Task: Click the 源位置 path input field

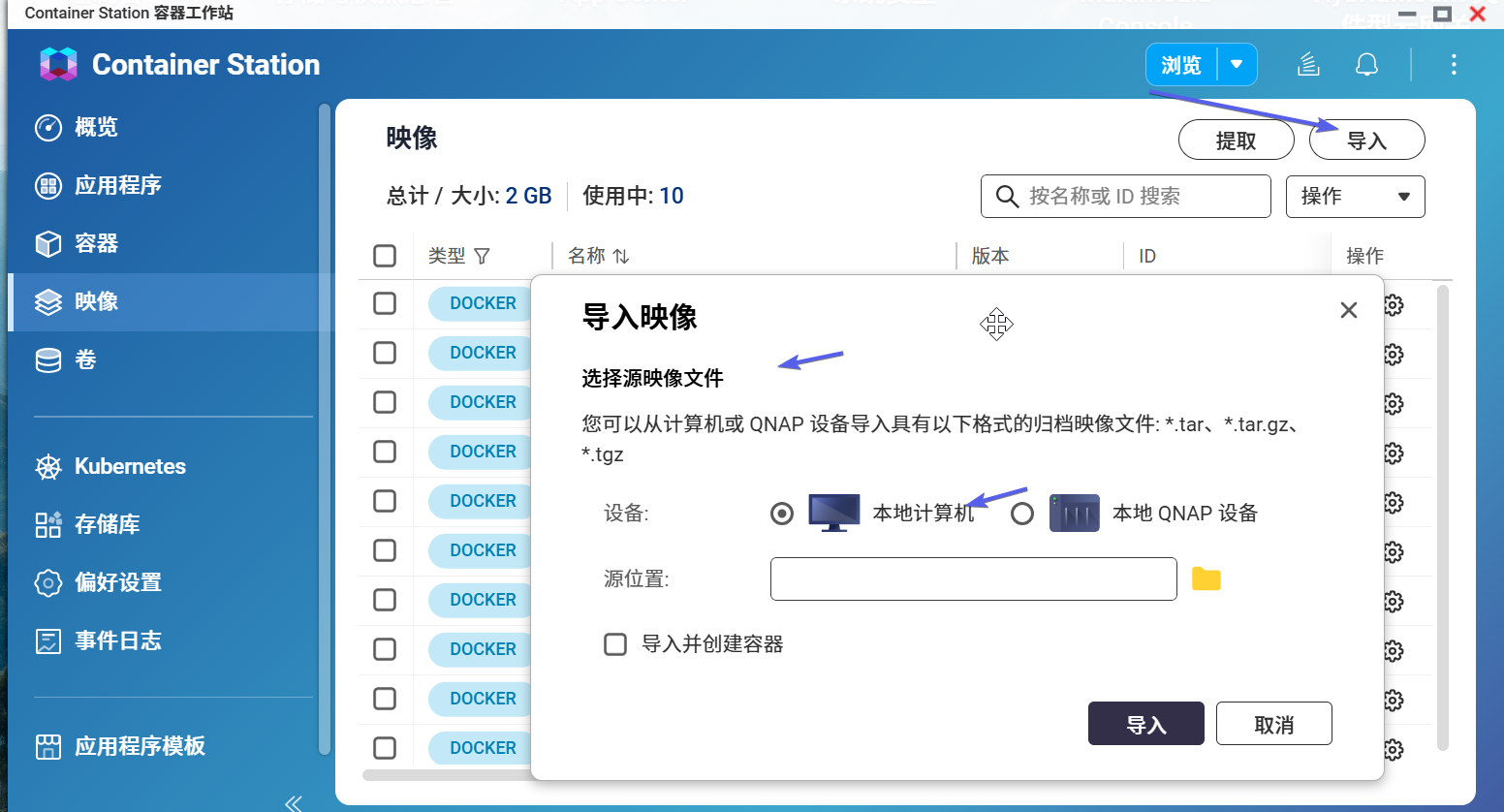Action: [x=973, y=578]
